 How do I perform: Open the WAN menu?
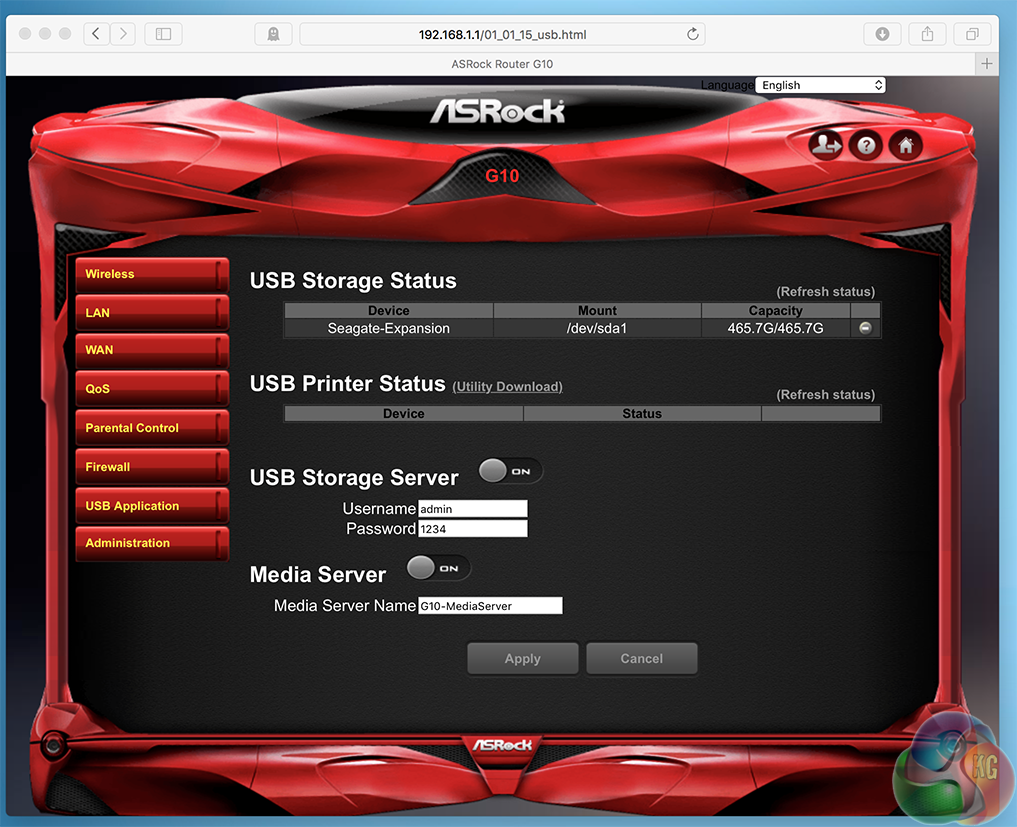(x=152, y=350)
